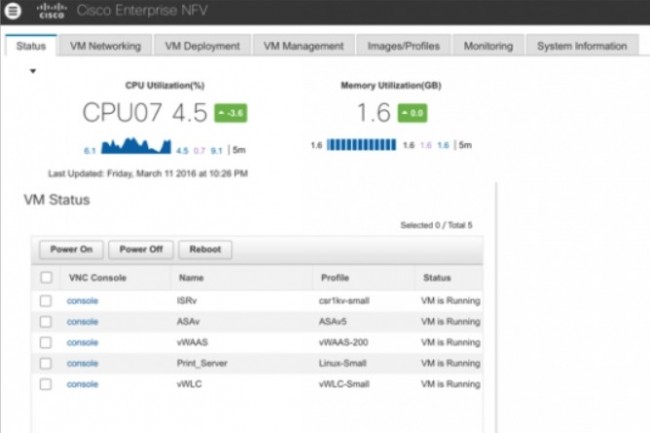Click the 5m interval label under memory chart

pyautogui.click(x=465, y=145)
